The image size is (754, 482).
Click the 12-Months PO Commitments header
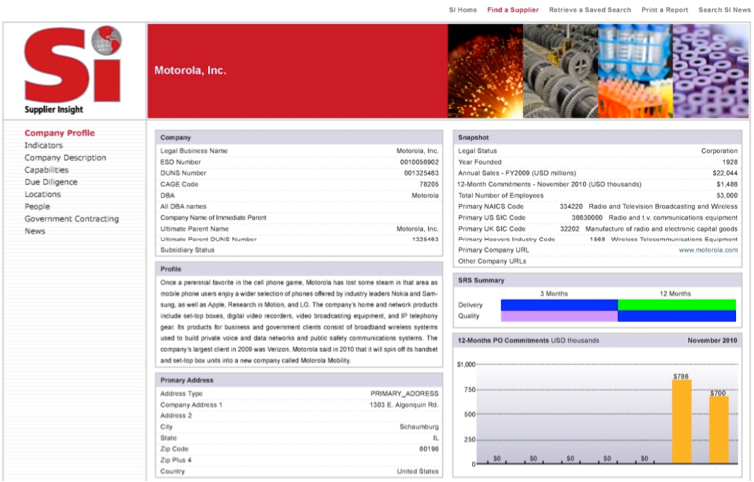(597, 341)
